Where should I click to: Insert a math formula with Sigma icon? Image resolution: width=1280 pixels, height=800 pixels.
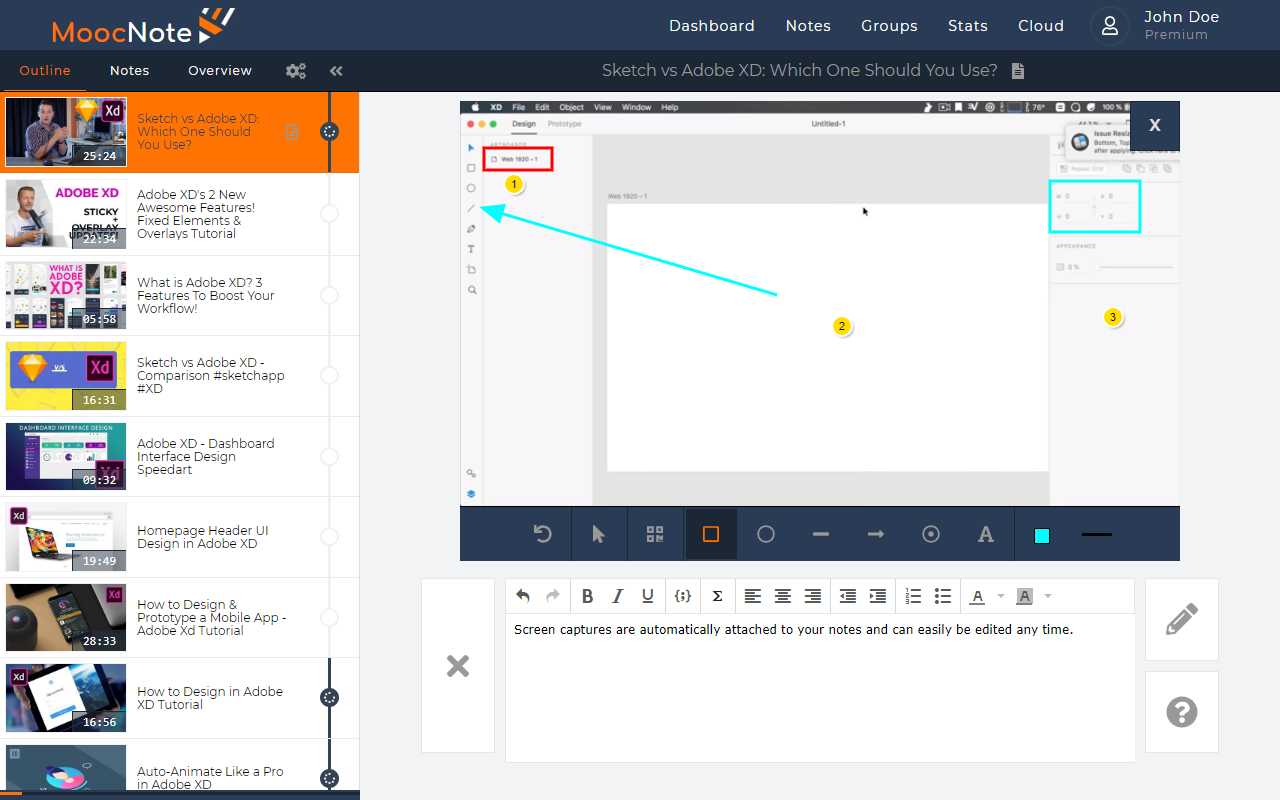pos(717,596)
